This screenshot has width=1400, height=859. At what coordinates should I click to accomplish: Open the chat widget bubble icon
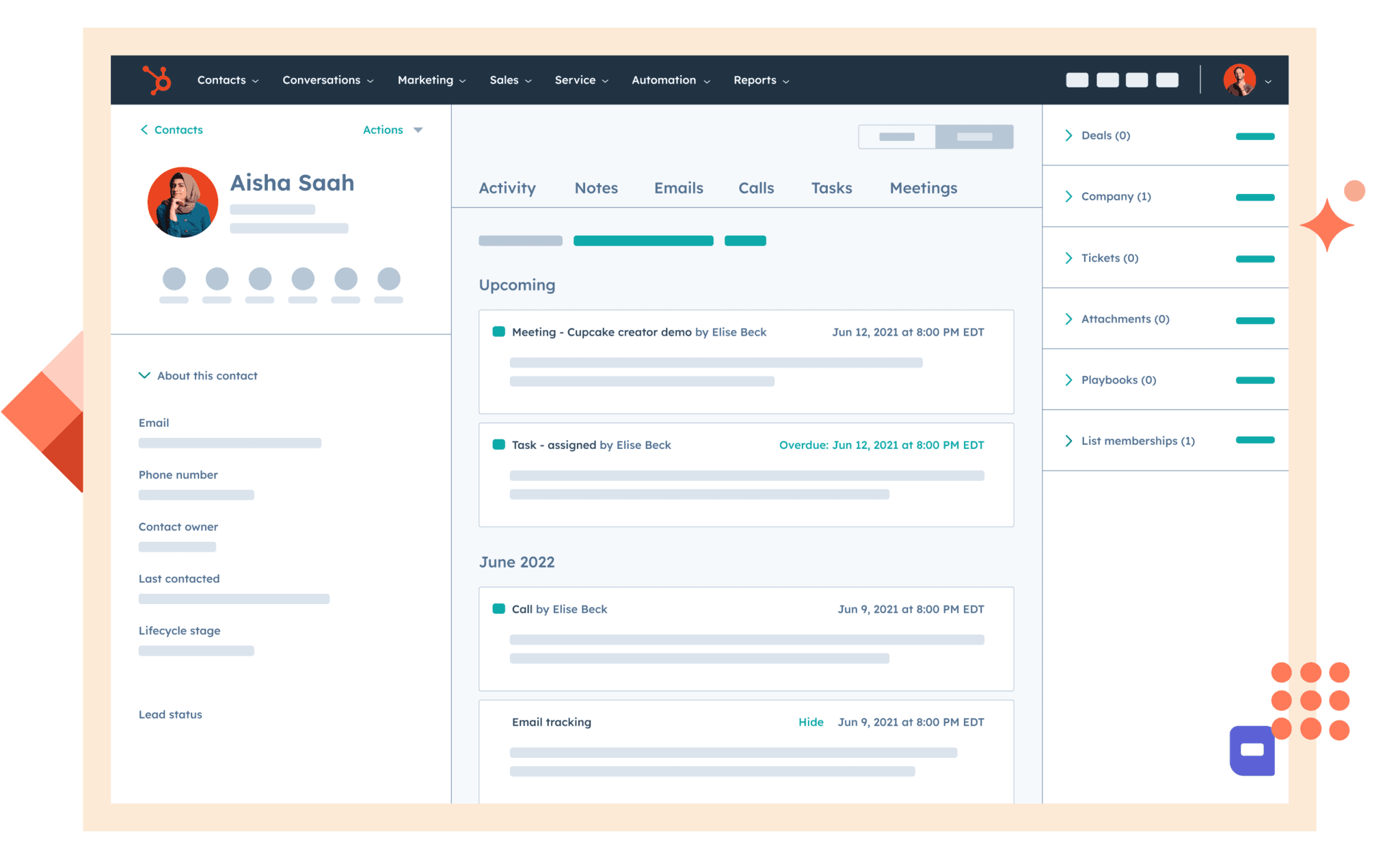[1252, 750]
